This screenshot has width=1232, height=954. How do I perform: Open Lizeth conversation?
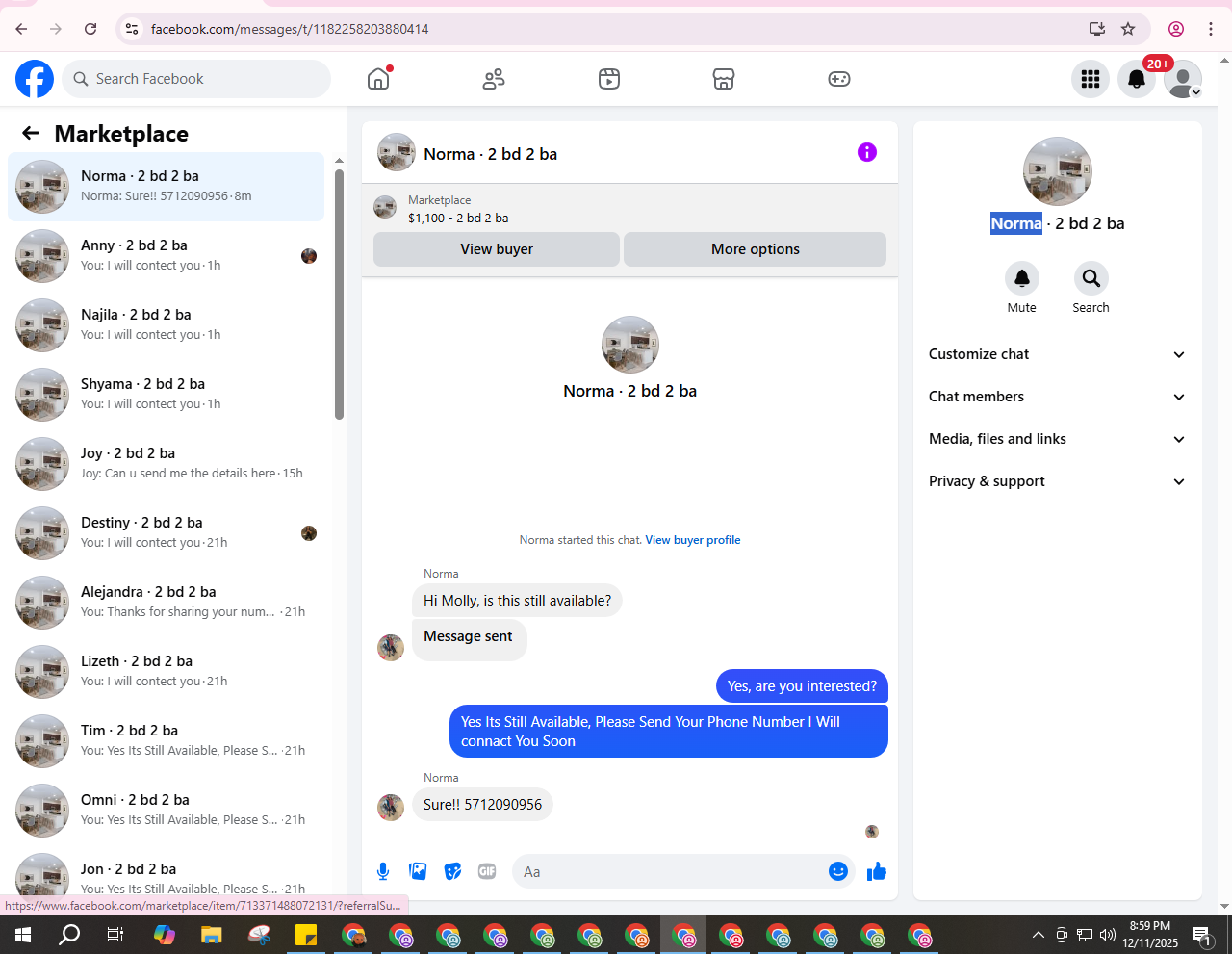coord(166,672)
